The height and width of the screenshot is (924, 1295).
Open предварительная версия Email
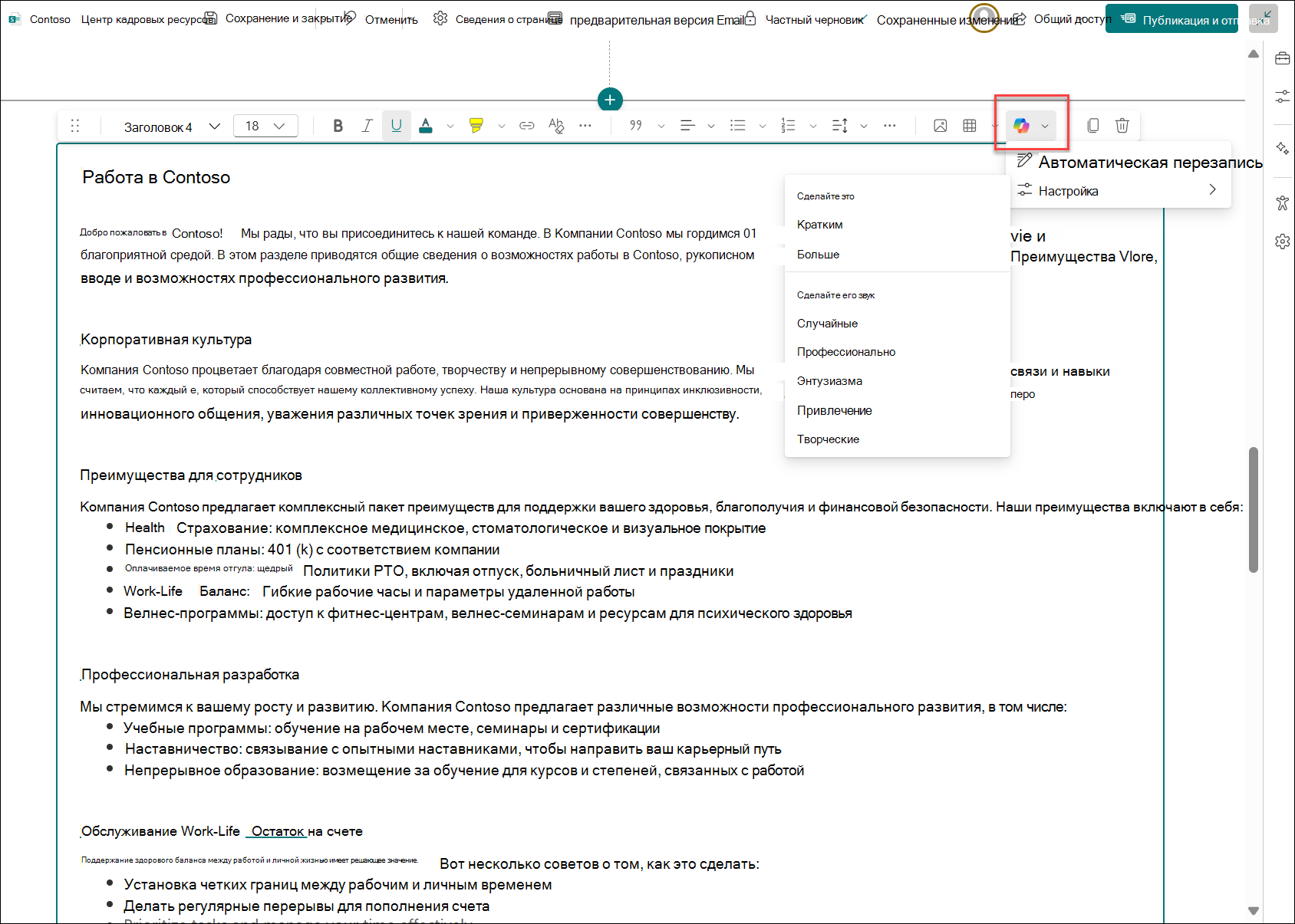(647, 19)
